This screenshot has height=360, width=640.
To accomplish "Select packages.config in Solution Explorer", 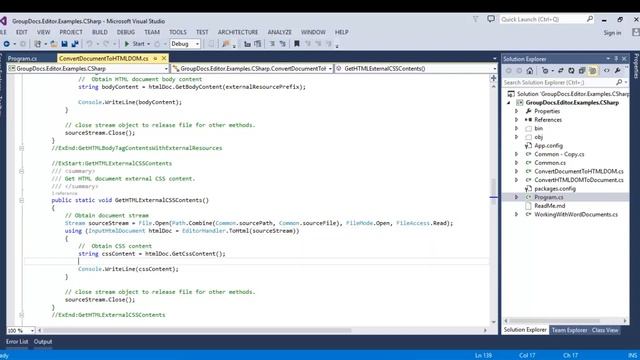I will pyautogui.click(x=555, y=189).
